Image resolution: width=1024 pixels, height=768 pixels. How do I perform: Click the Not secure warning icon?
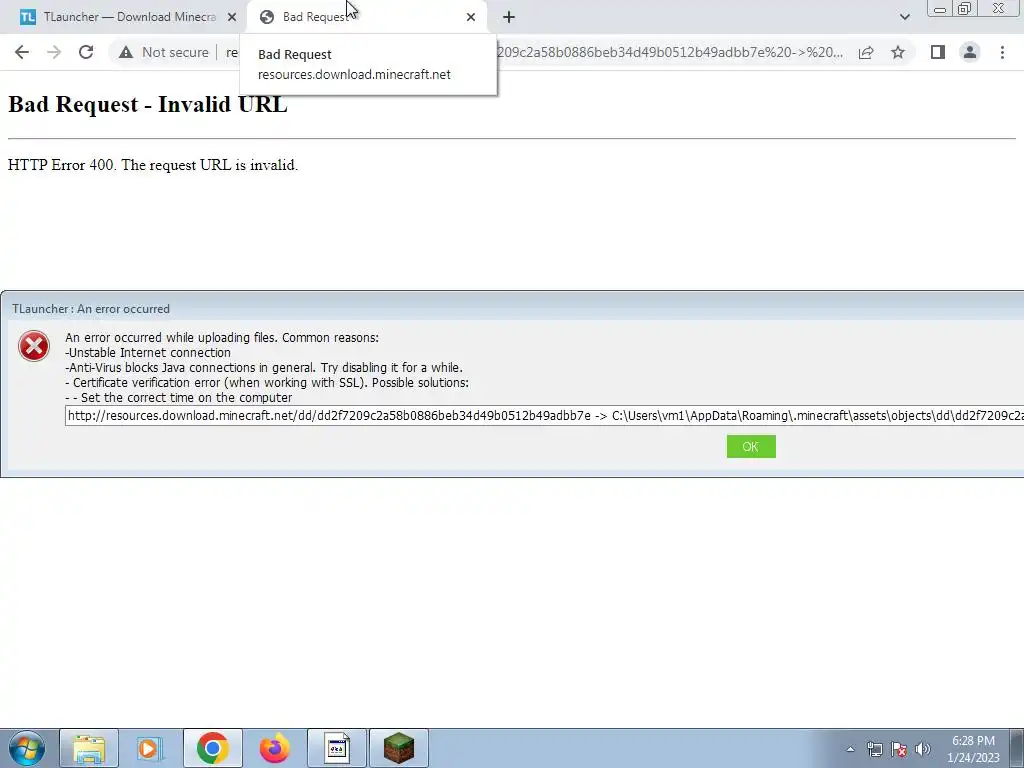125,52
